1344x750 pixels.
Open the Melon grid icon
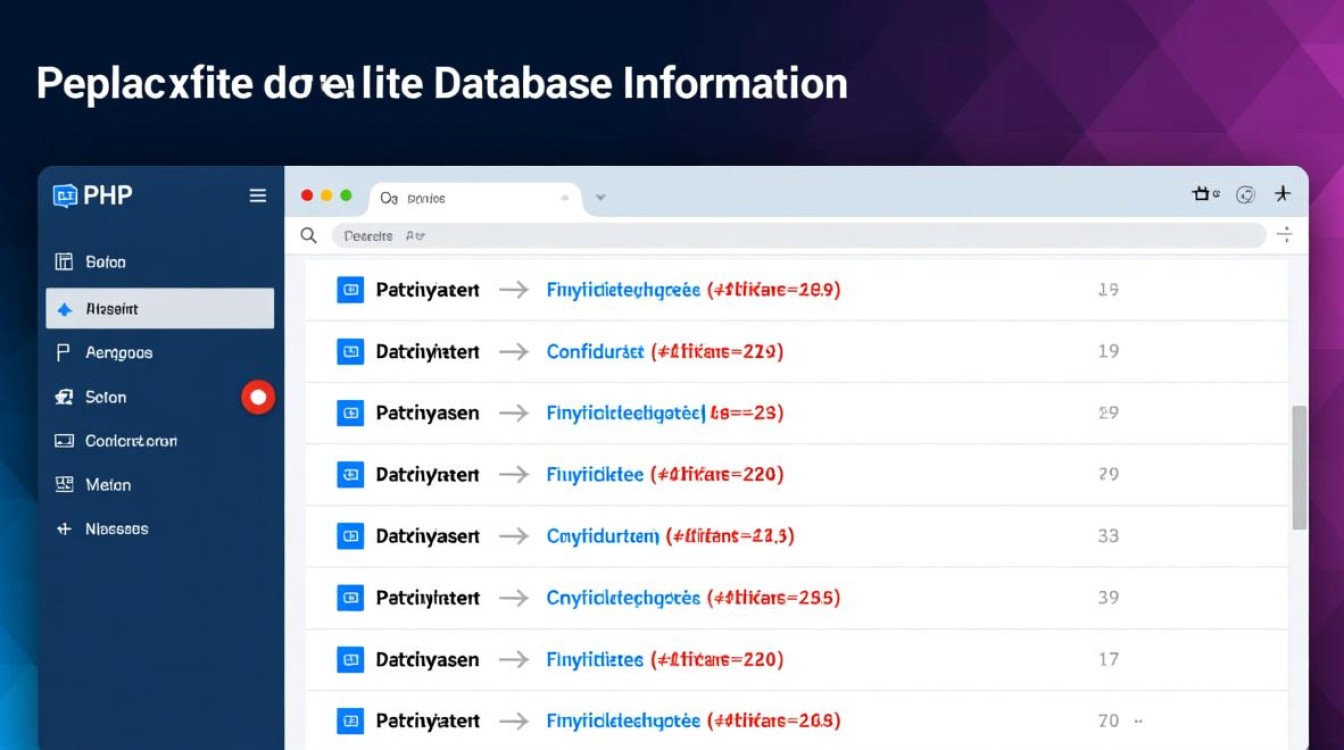62,484
